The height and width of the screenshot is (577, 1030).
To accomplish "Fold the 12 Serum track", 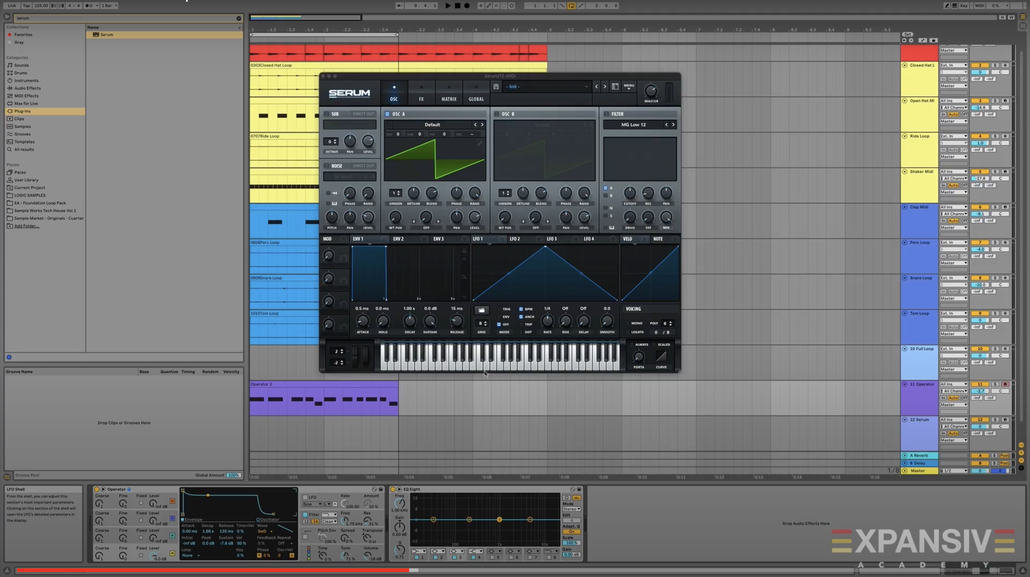I will click(x=905, y=419).
